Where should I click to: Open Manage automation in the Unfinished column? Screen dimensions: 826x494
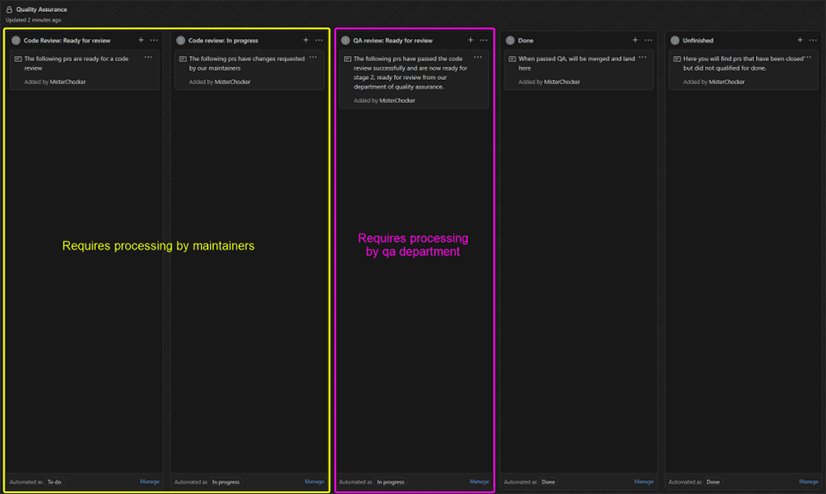[808, 482]
